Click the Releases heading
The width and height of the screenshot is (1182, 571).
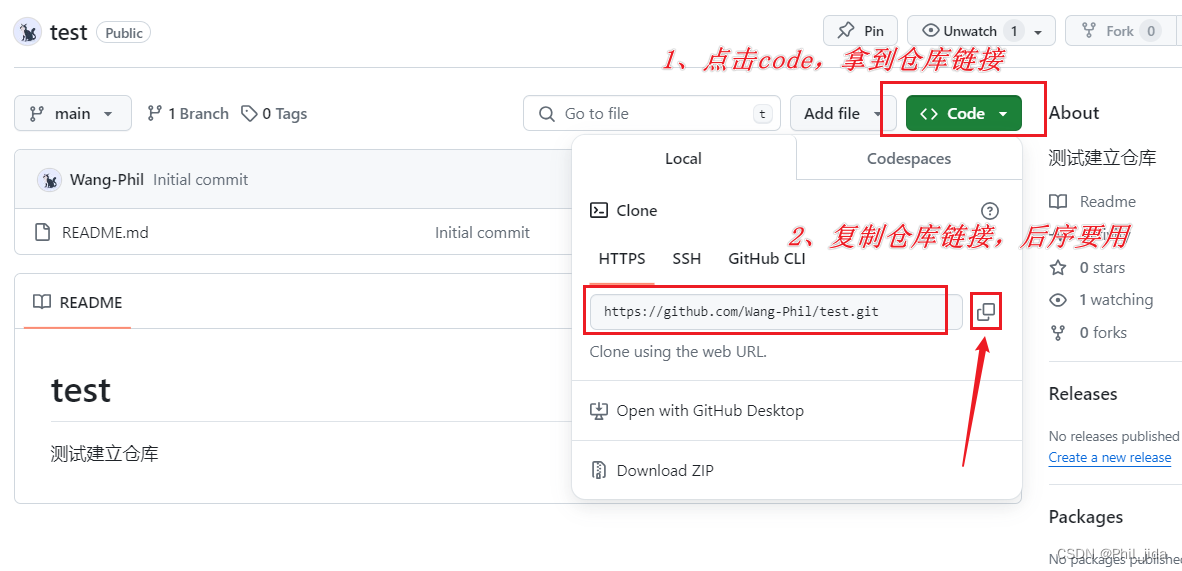(1082, 394)
